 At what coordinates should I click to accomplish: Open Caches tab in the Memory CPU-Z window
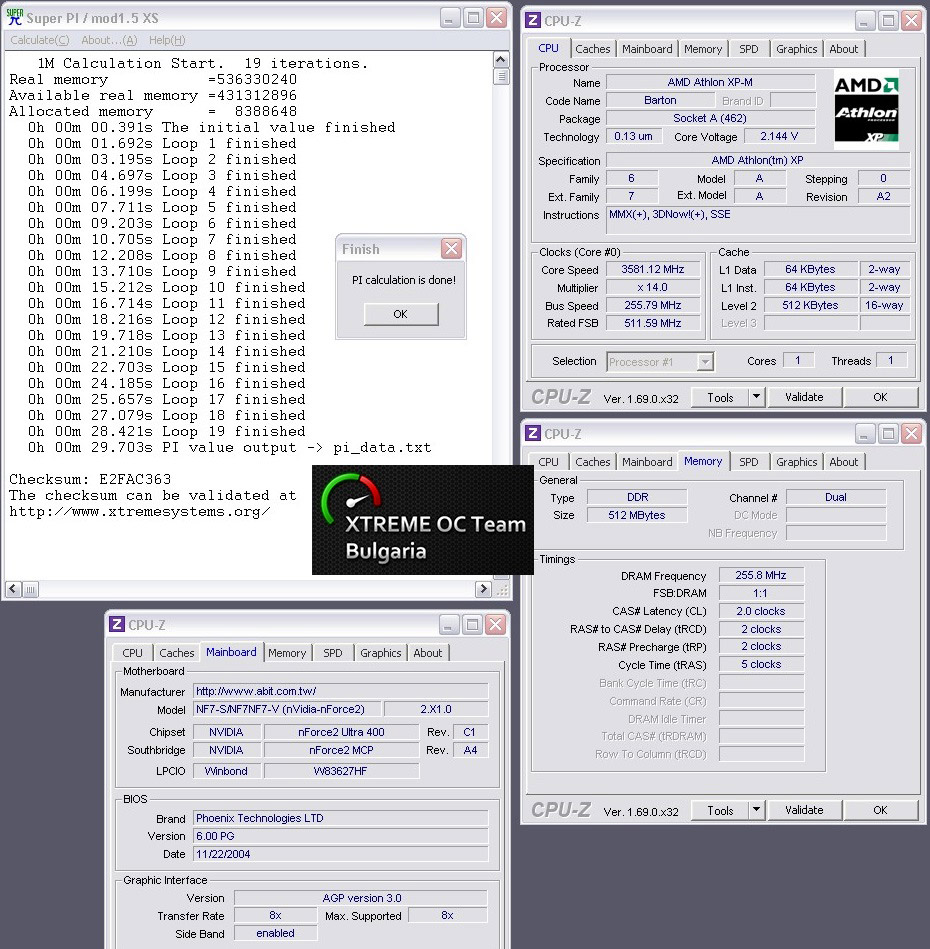592,462
